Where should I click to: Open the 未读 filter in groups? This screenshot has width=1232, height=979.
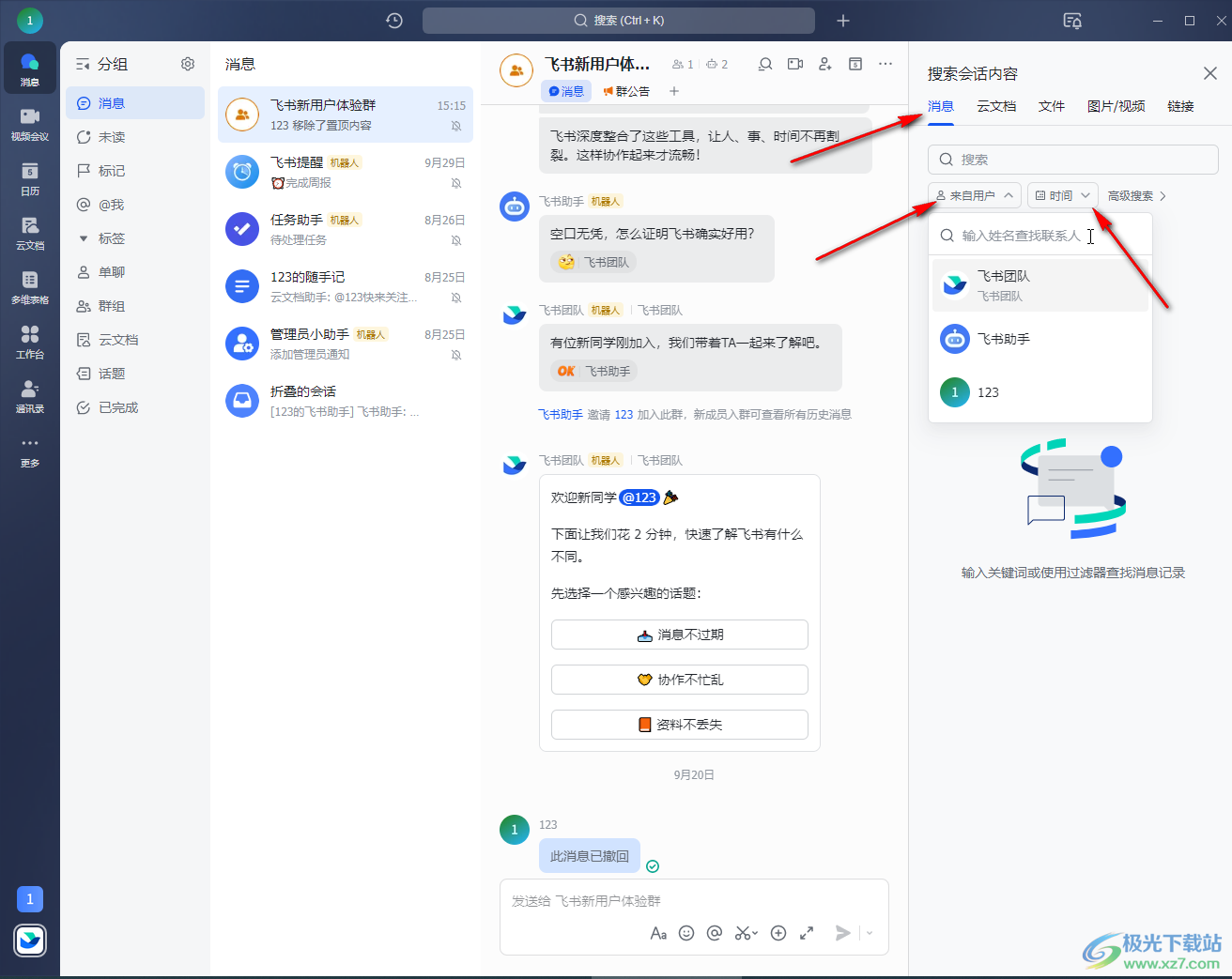coord(135,137)
